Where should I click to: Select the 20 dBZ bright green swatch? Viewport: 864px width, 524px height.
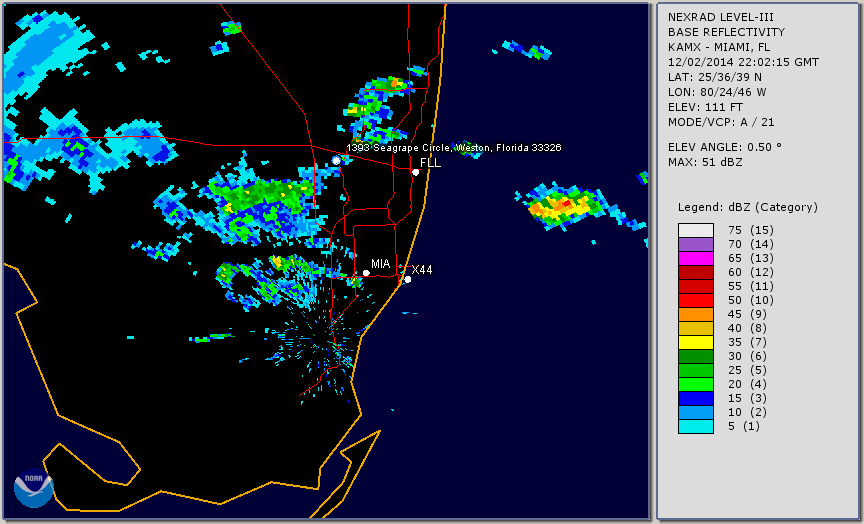[696, 385]
